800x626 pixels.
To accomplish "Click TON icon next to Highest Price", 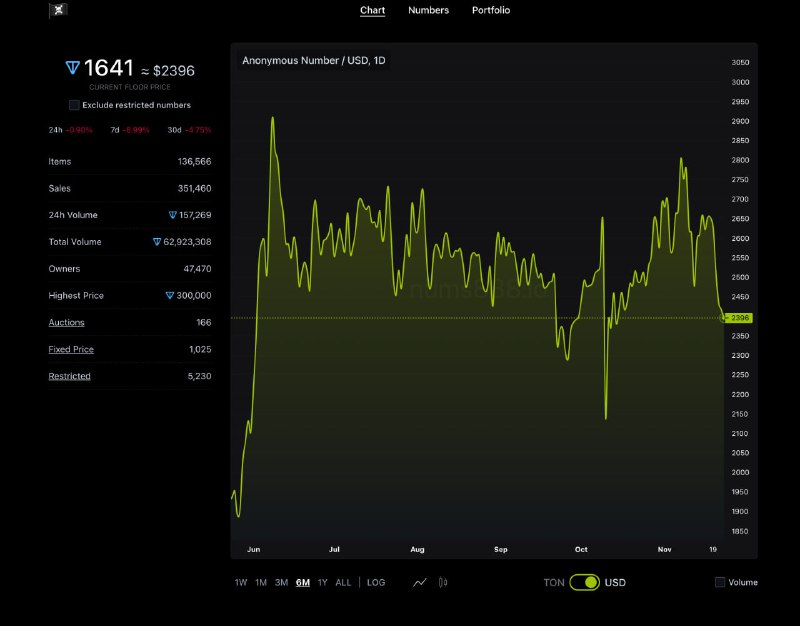I will [x=170, y=296].
